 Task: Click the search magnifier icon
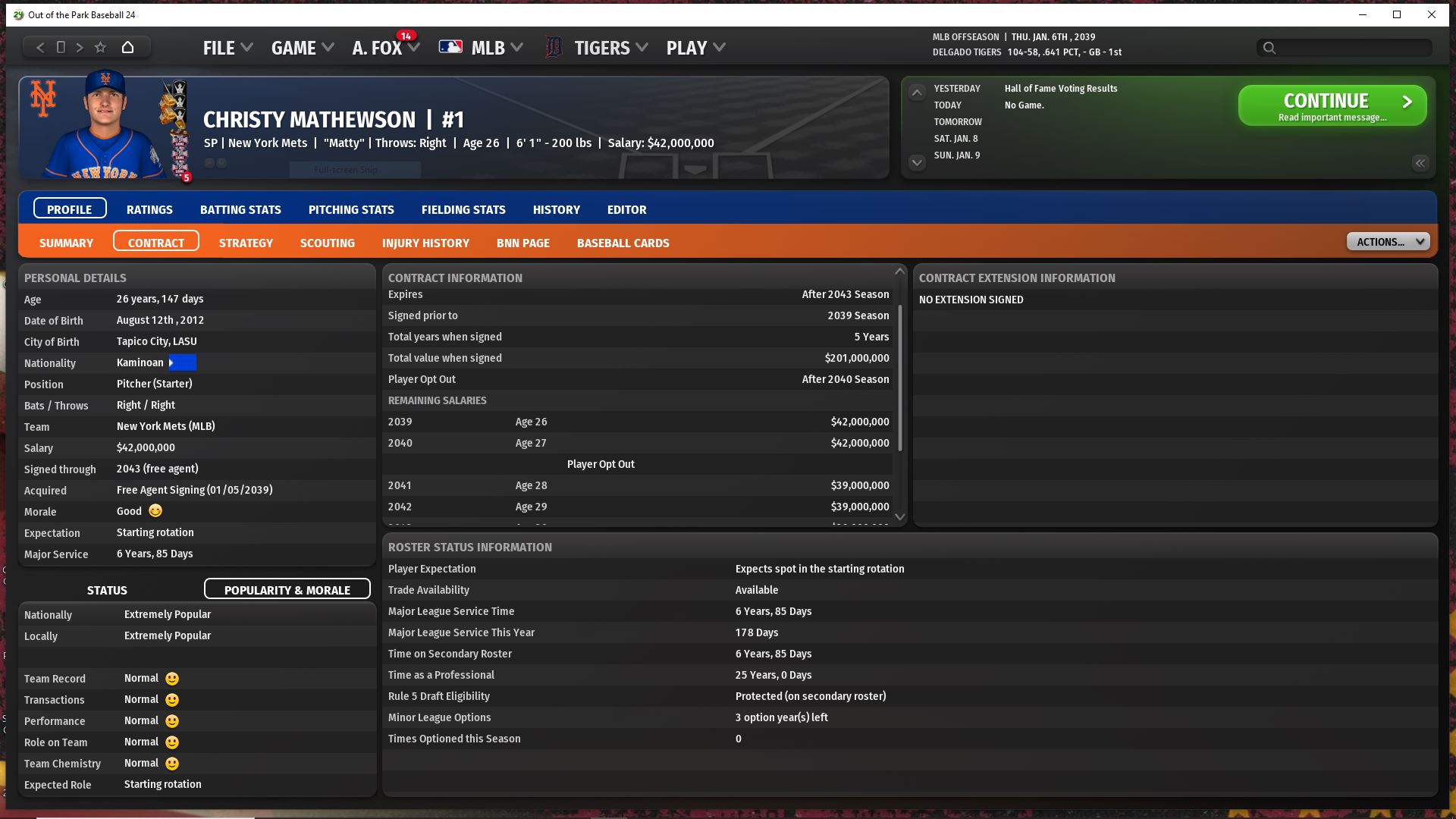tap(1269, 48)
